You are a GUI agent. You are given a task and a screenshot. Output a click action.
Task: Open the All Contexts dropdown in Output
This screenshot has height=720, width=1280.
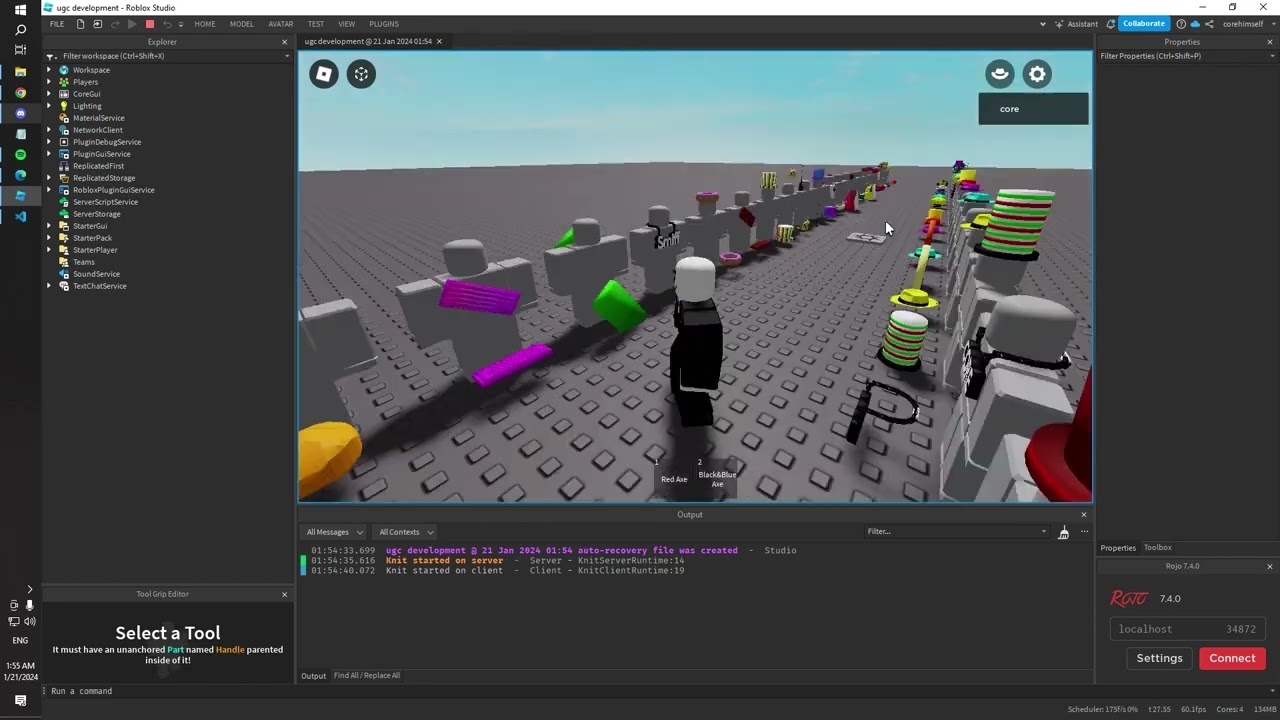point(406,532)
